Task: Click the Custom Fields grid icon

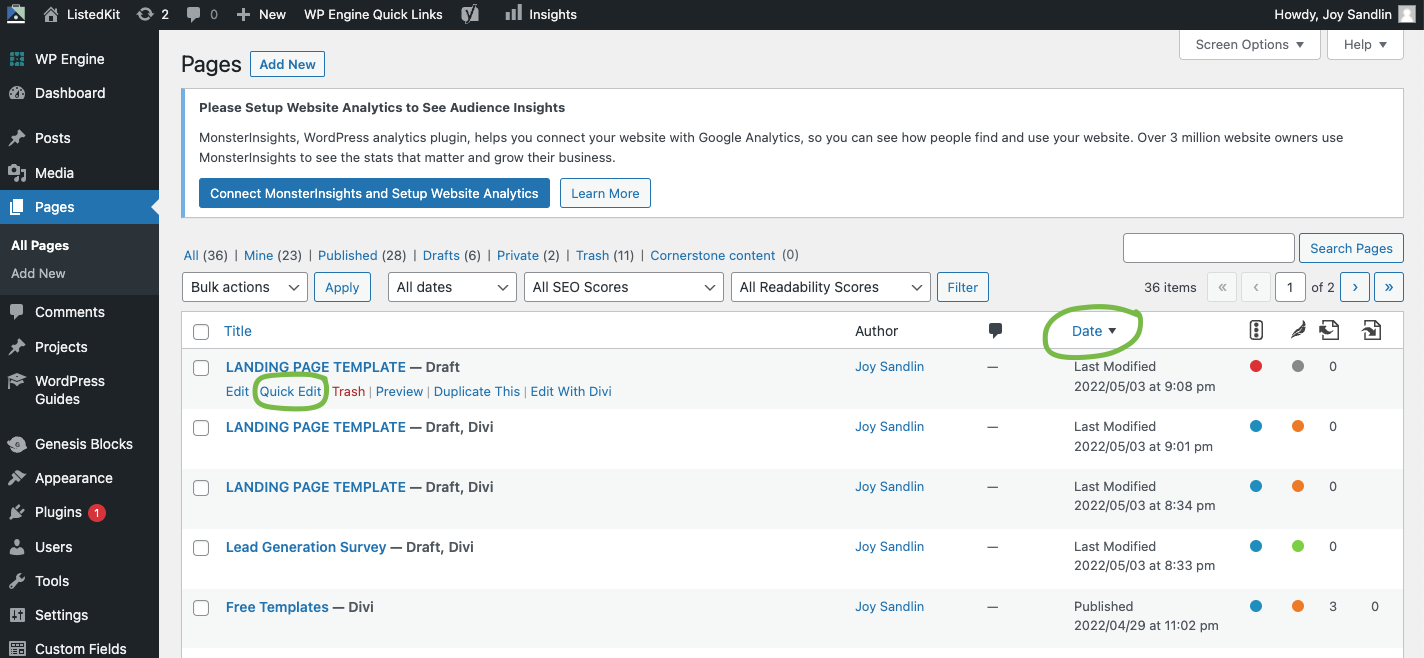Action: coord(17,649)
